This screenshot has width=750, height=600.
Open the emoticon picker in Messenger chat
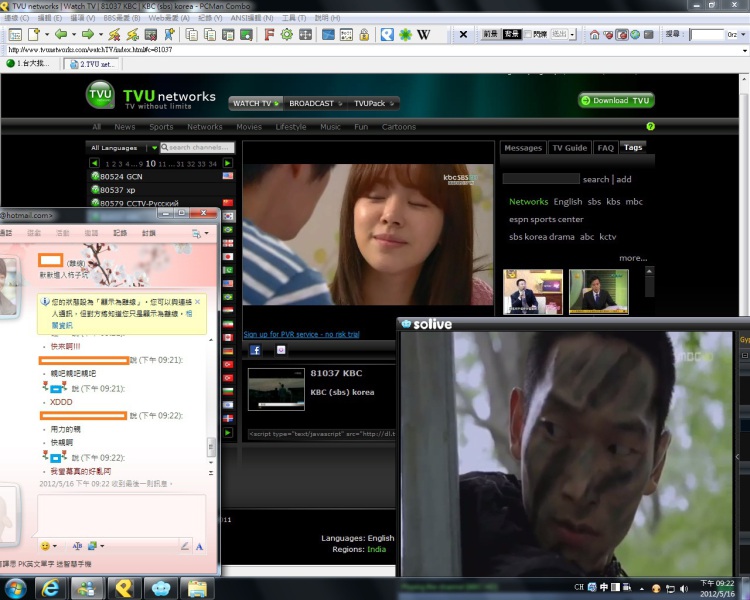[45, 546]
